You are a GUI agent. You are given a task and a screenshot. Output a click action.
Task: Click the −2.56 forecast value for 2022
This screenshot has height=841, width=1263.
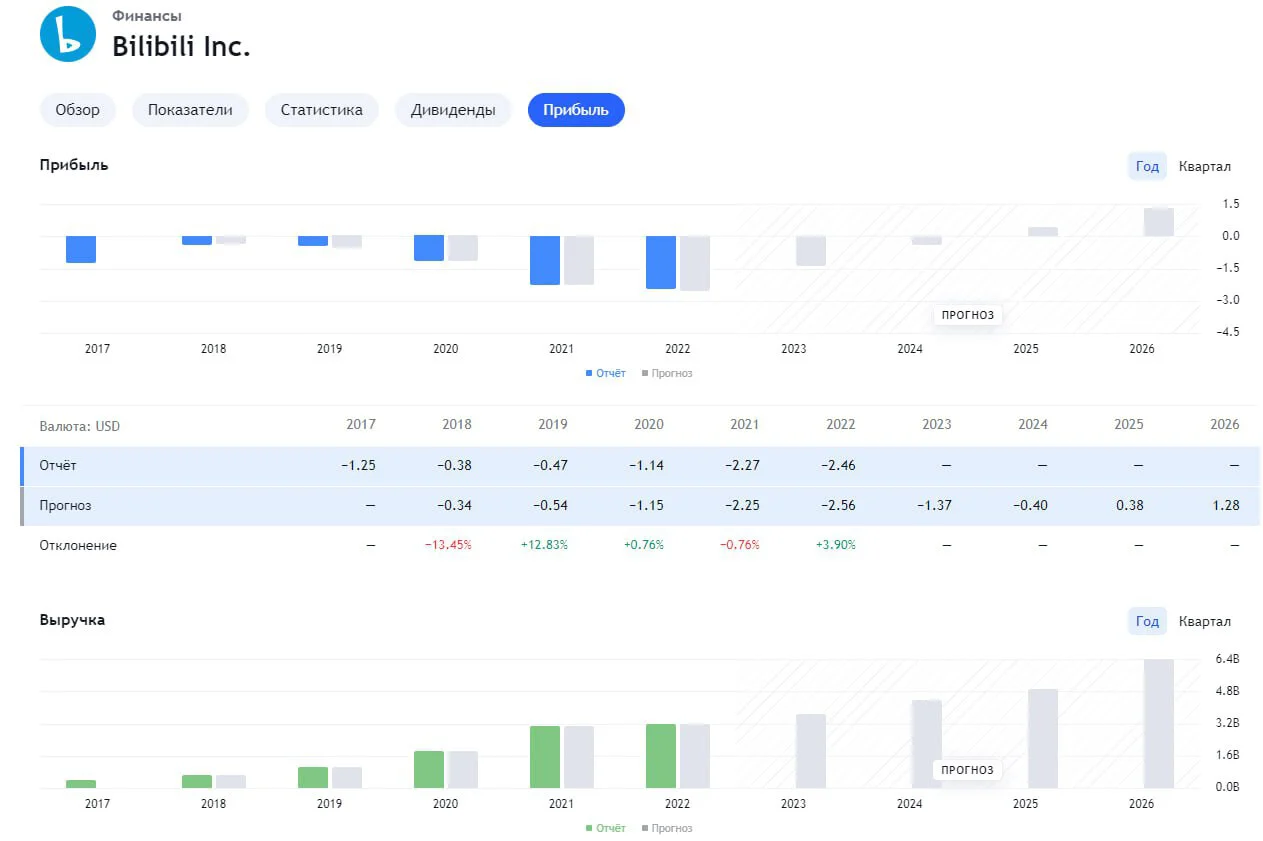(838, 505)
